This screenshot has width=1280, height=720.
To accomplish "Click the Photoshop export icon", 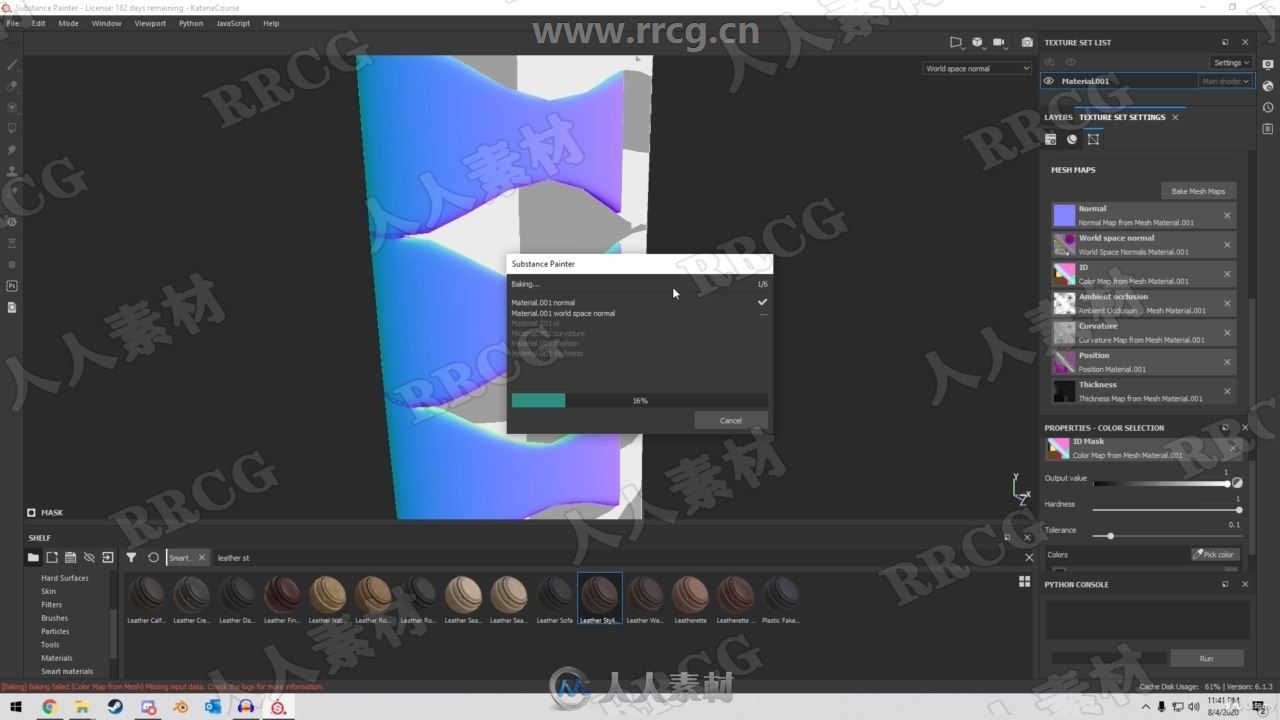I will click(x=12, y=286).
